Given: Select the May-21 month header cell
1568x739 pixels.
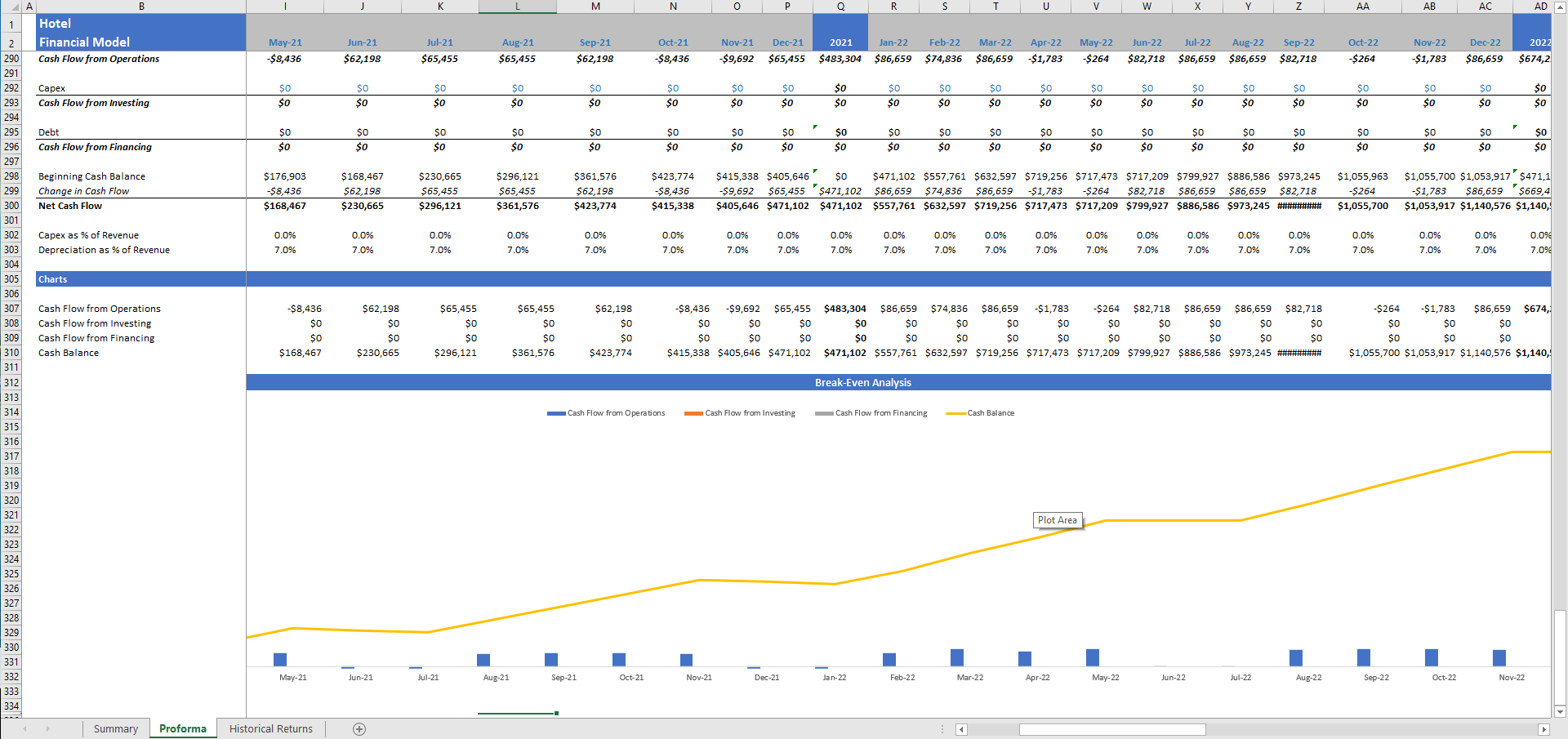Looking at the screenshot, I should coord(285,42).
